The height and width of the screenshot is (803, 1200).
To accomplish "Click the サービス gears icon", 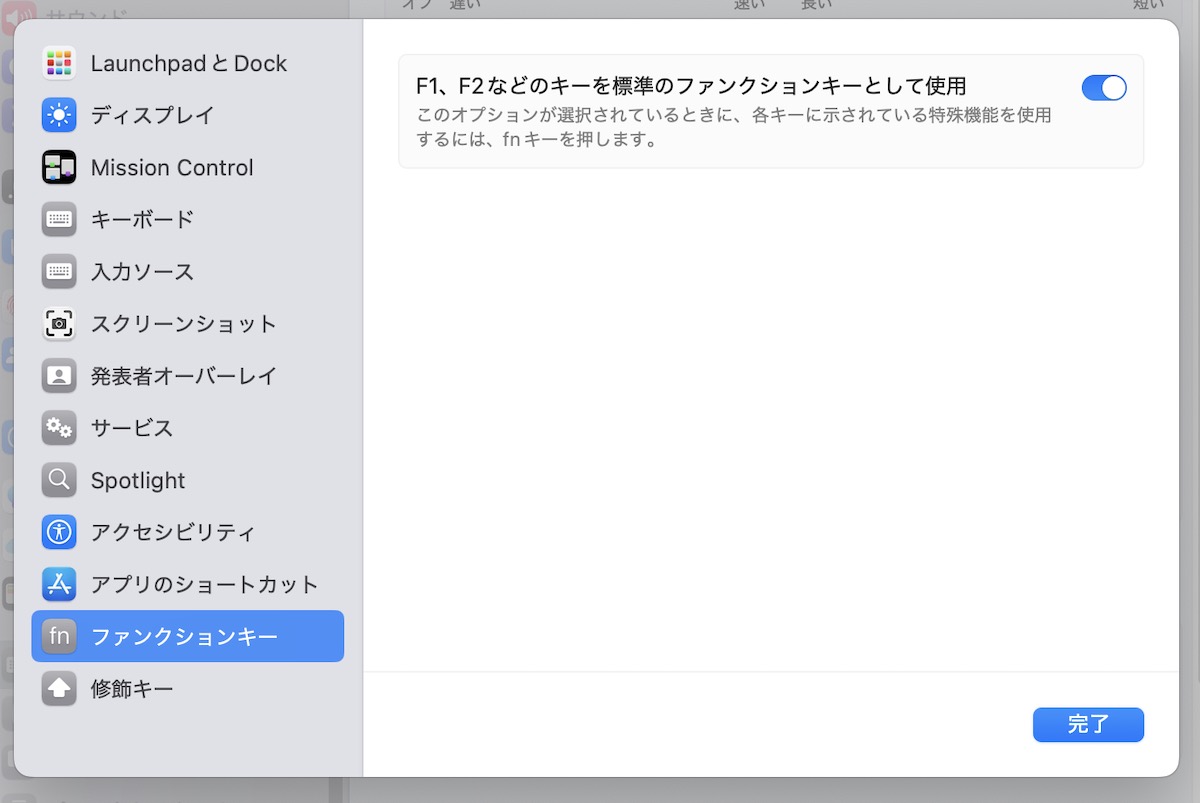I will (x=59, y=428).
